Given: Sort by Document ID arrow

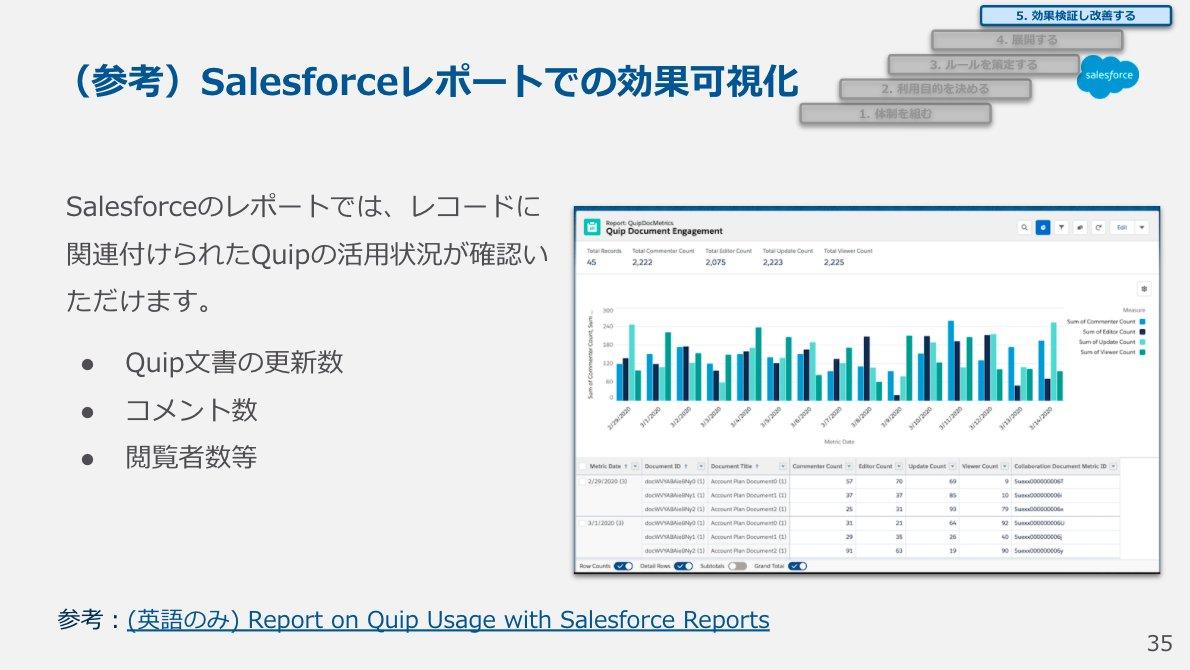Looking at the screenshot, I should pyautogui.click(x=686, y=467).
